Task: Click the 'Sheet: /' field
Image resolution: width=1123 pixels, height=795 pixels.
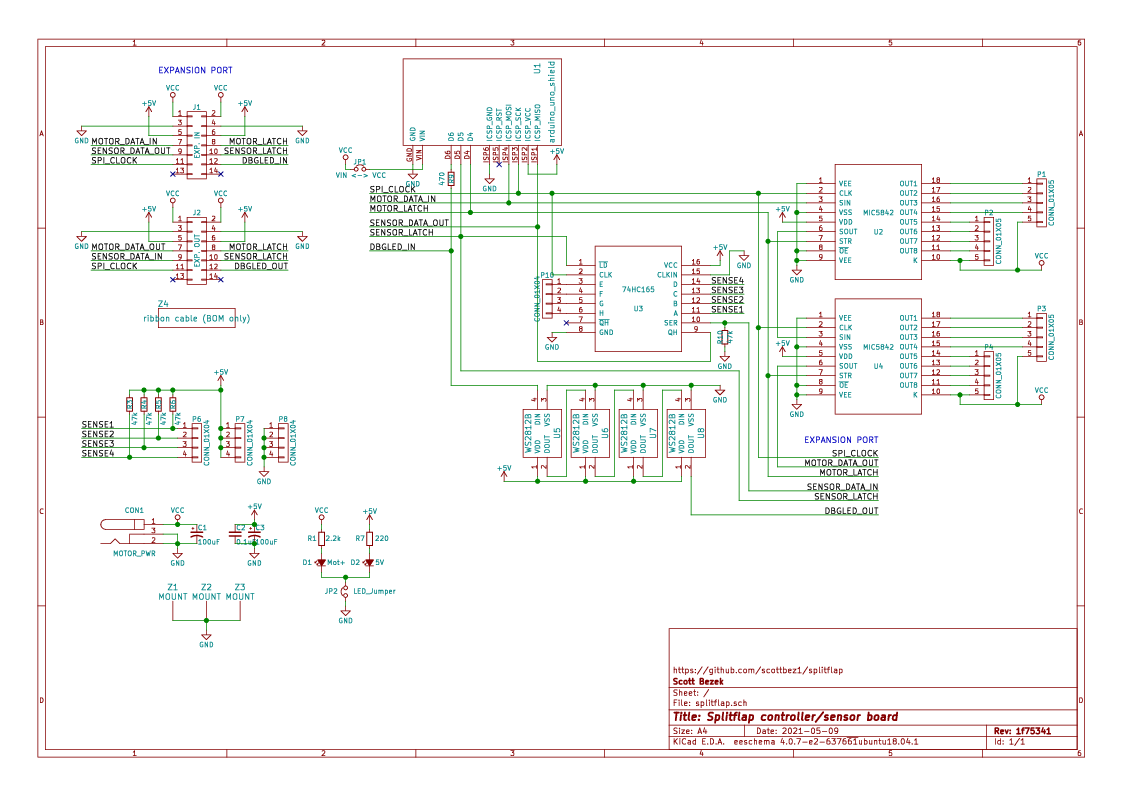Action: 690,693
